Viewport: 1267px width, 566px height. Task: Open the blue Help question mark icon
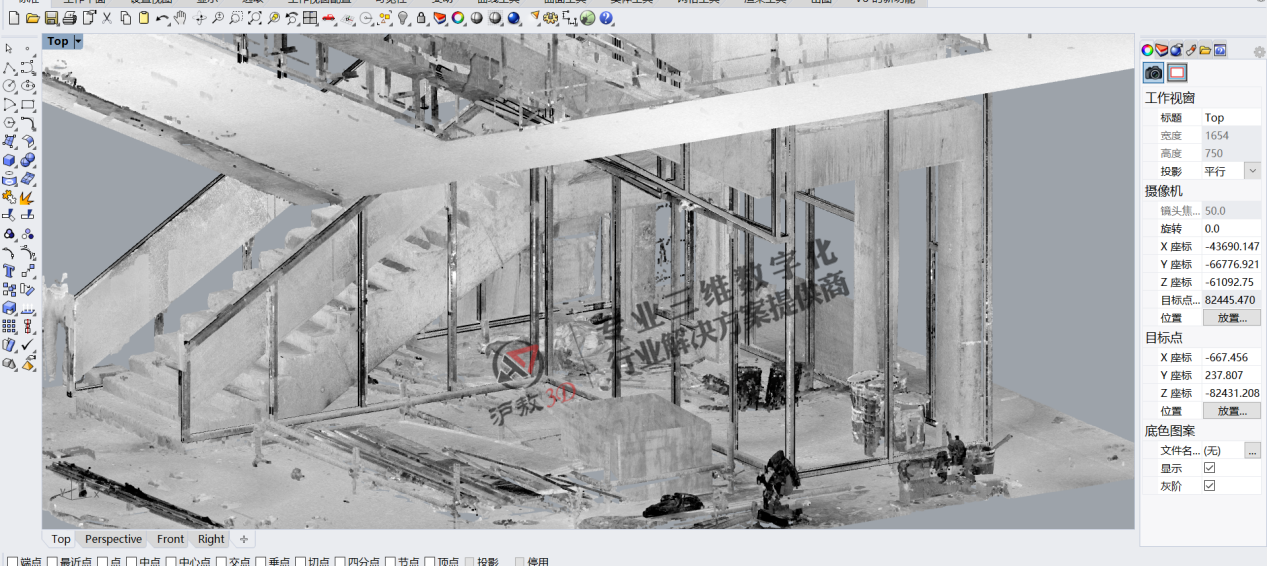606,18
